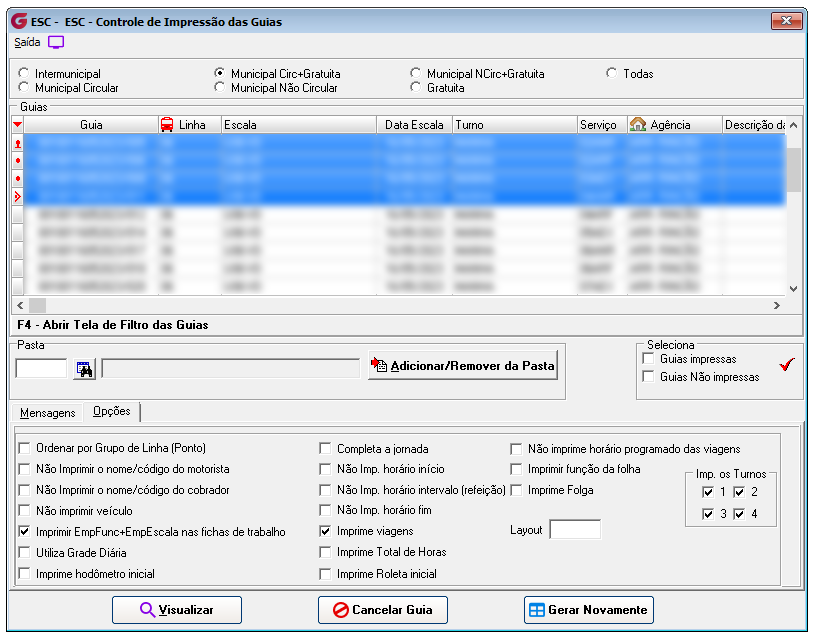
Task: Switch to the Mensagens tab
Action: tap(47, 413)
